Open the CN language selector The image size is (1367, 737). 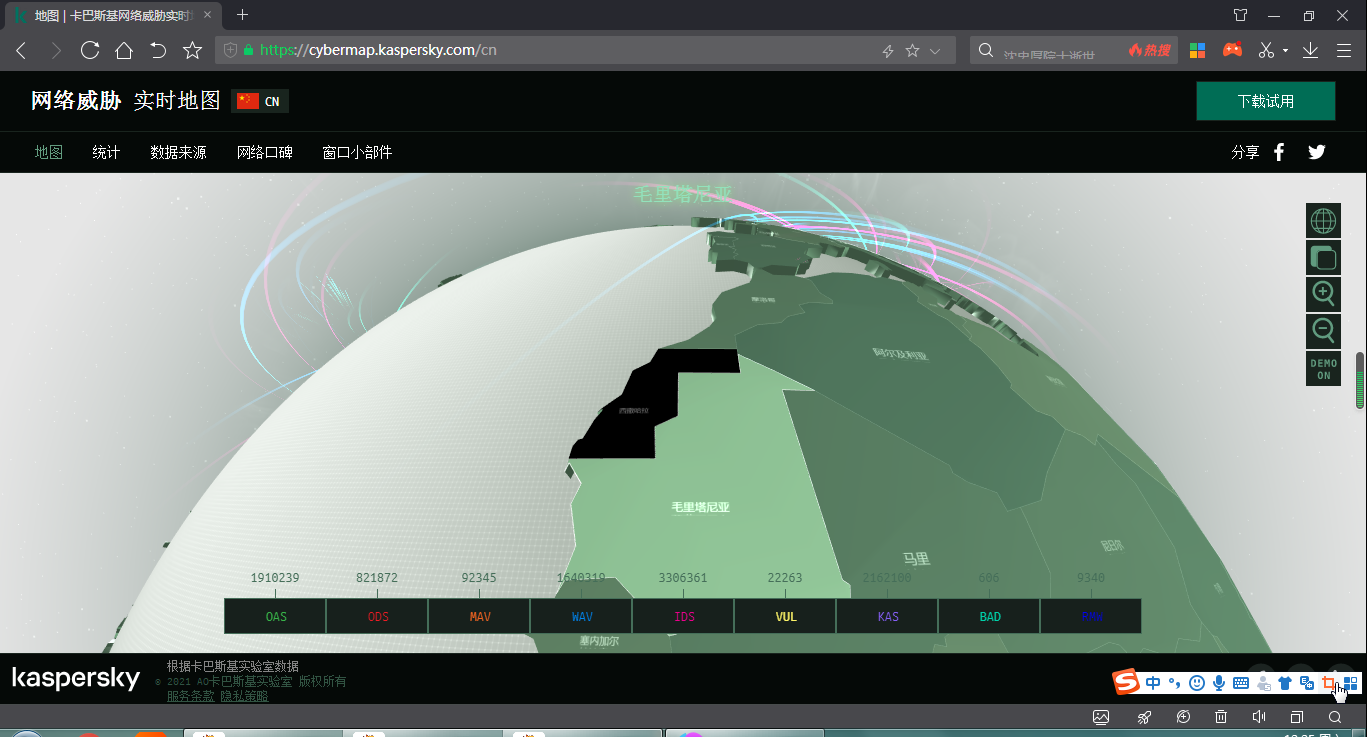coord(260,101)
